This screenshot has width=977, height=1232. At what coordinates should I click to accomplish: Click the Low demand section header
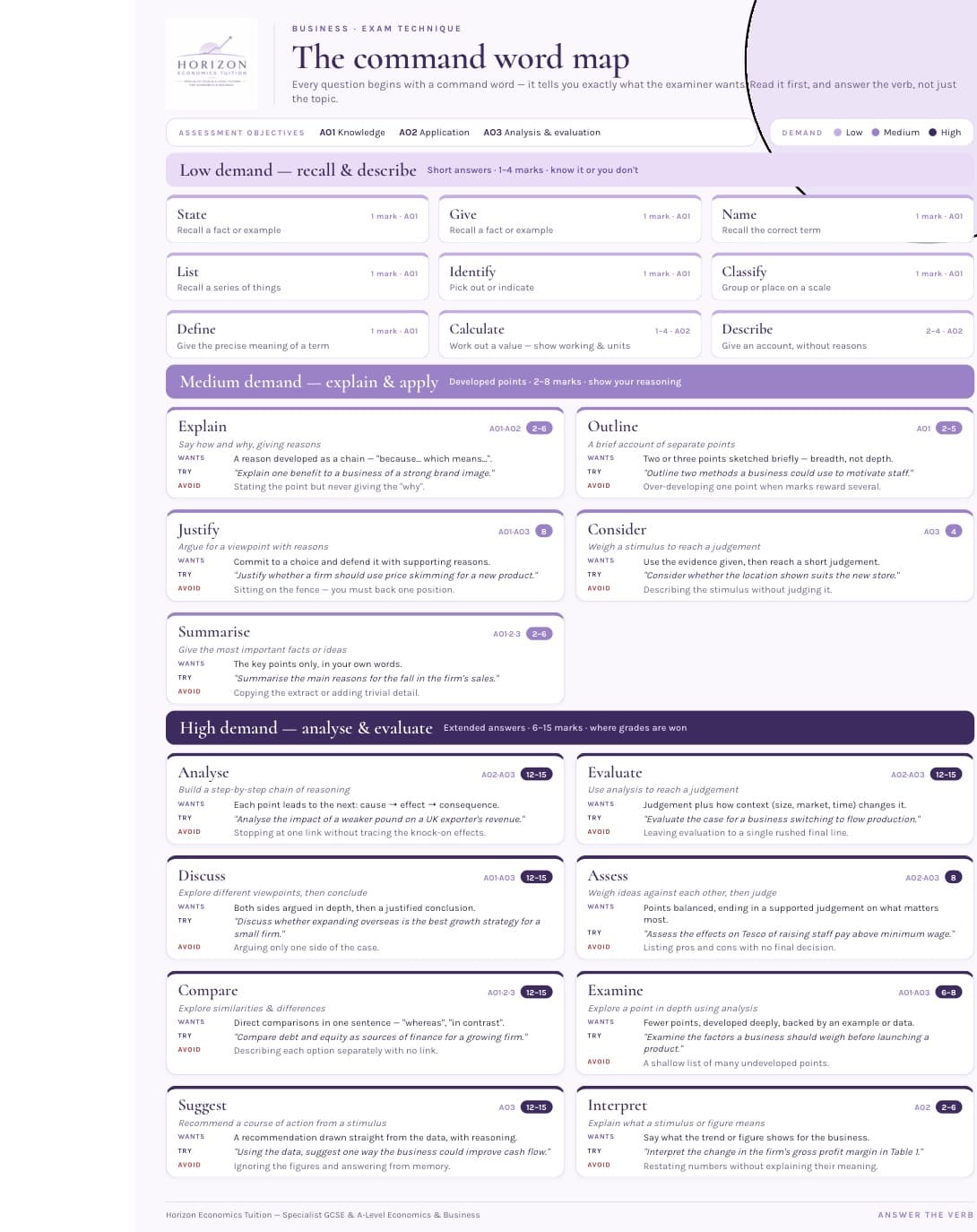570,169
